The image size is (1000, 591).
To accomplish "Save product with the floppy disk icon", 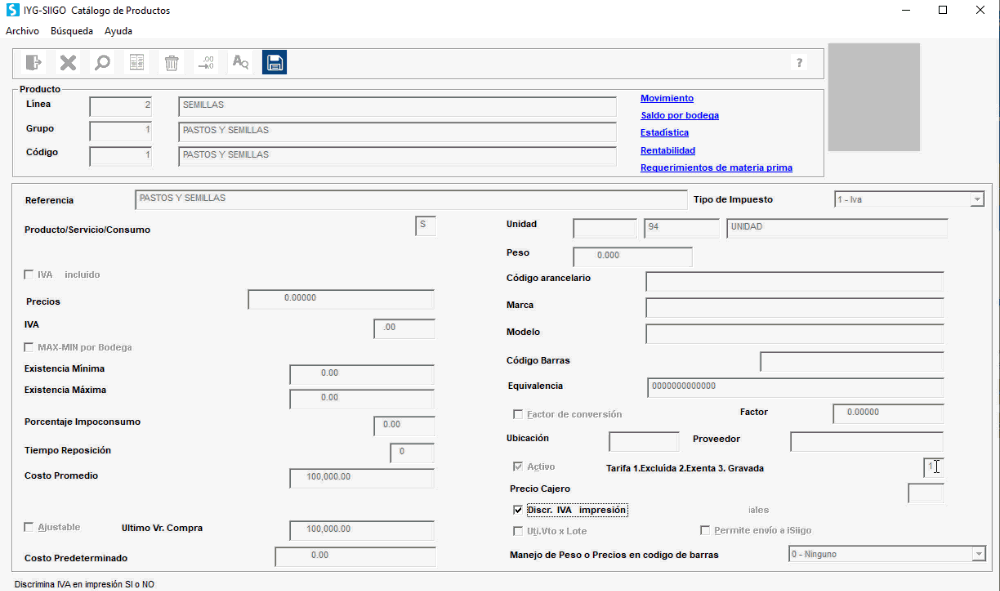I will 274,62.
